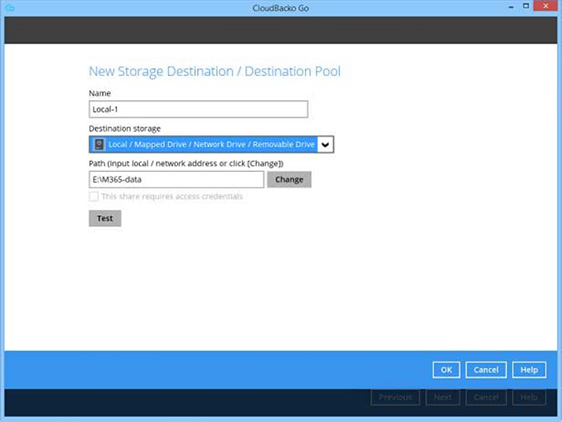Click the Test button
This screenshot has width=562, height=422.
(x=105, y=218)
